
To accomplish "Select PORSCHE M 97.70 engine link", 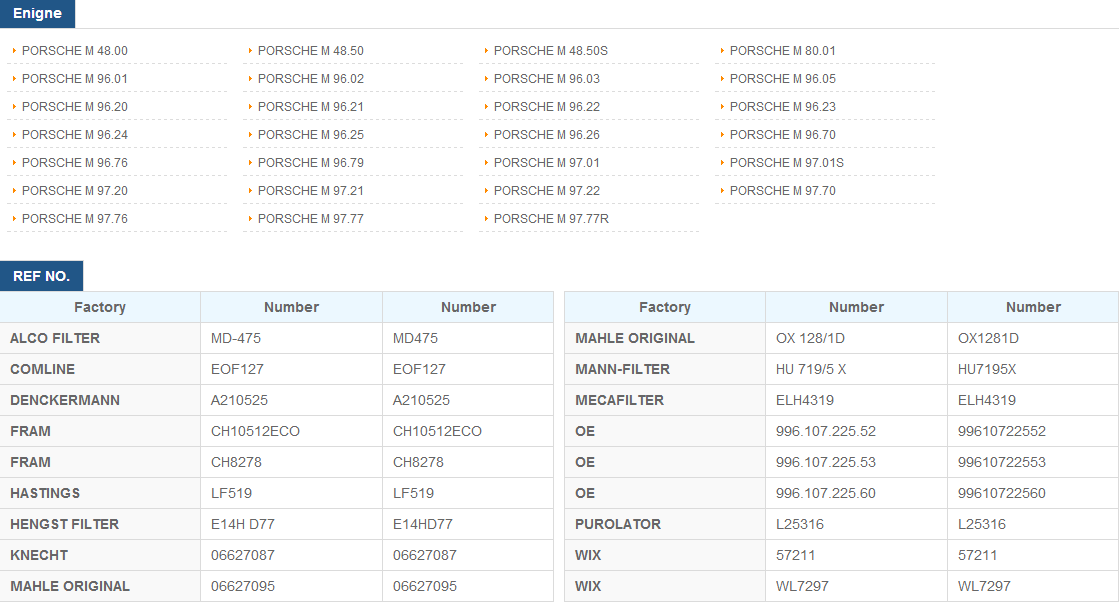I will pos(782,191).
